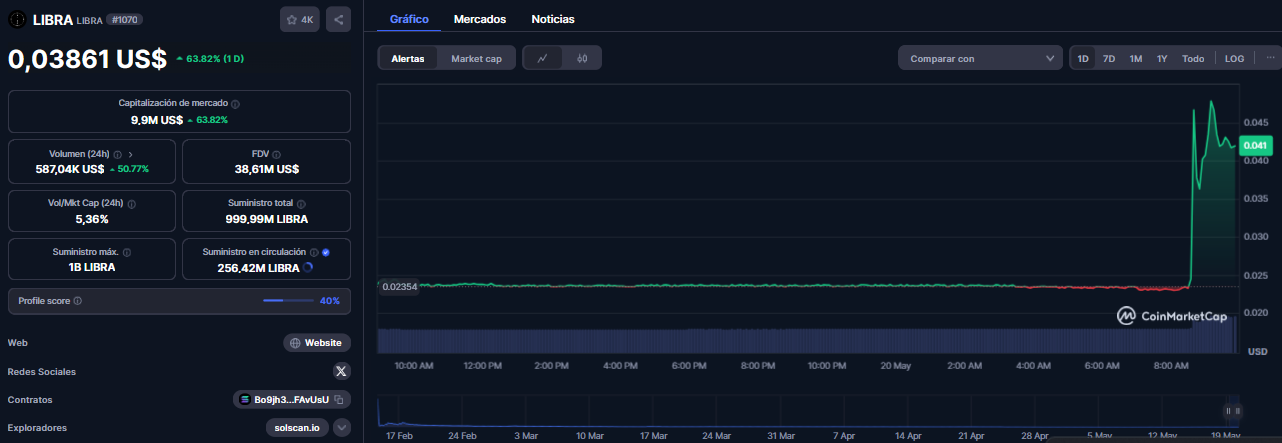Open the Comparar con dropdown

click(x=980, y=59)
